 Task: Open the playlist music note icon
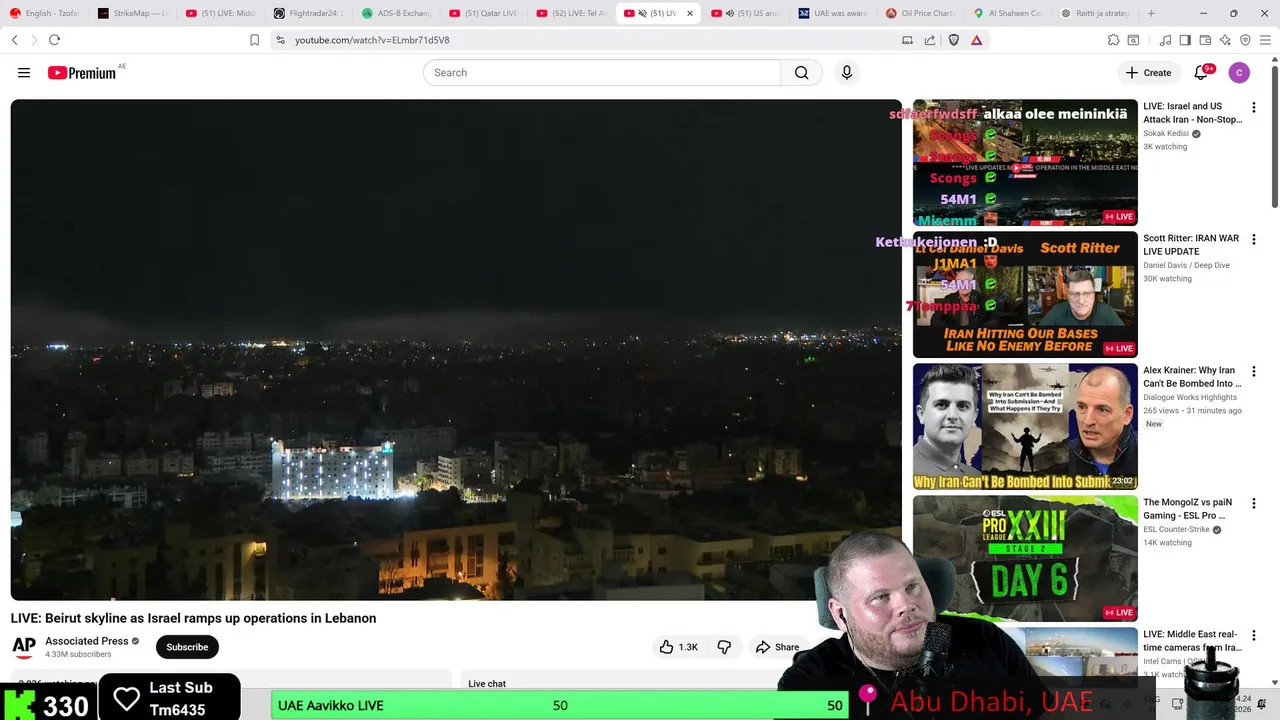[1165, 40]
